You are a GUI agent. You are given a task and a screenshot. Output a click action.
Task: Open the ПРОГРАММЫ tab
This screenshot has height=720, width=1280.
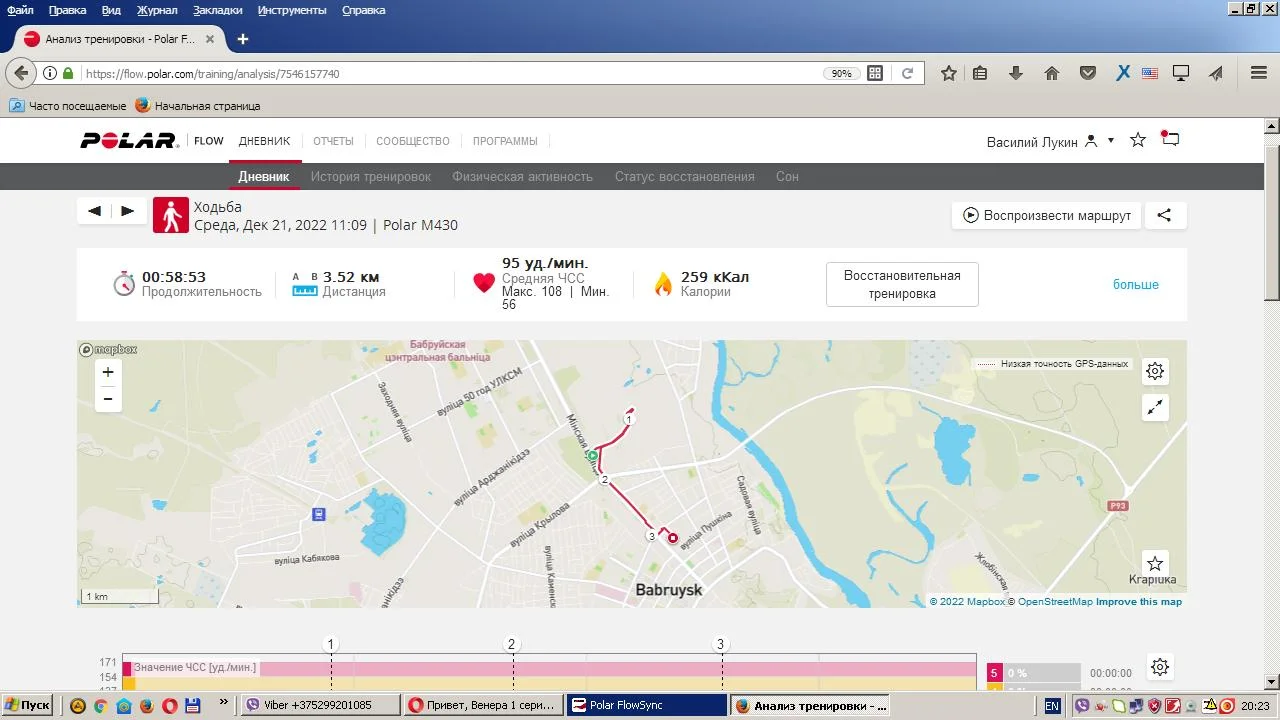tap(505, 141)
